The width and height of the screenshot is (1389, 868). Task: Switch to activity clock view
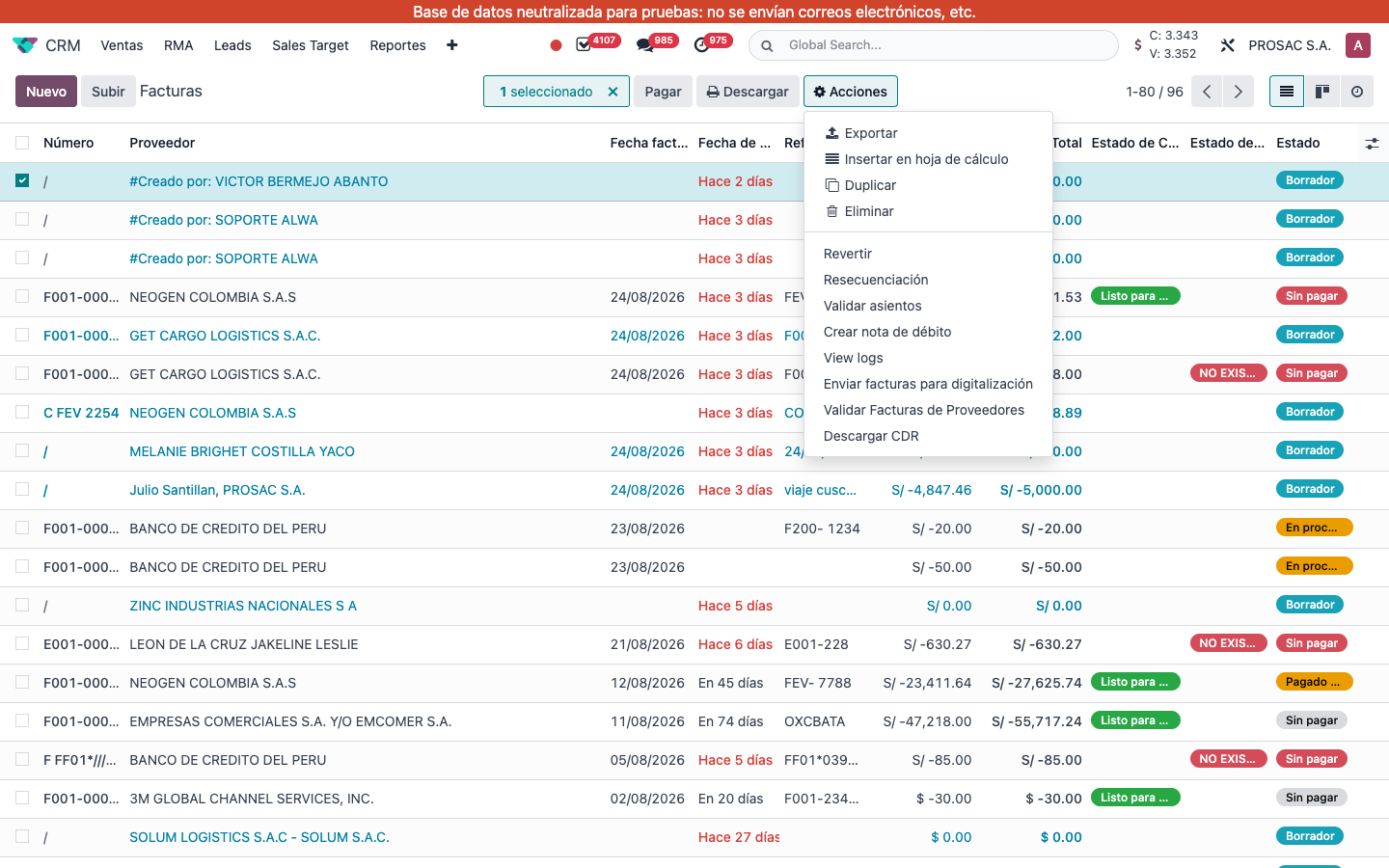pos(1357,92)
